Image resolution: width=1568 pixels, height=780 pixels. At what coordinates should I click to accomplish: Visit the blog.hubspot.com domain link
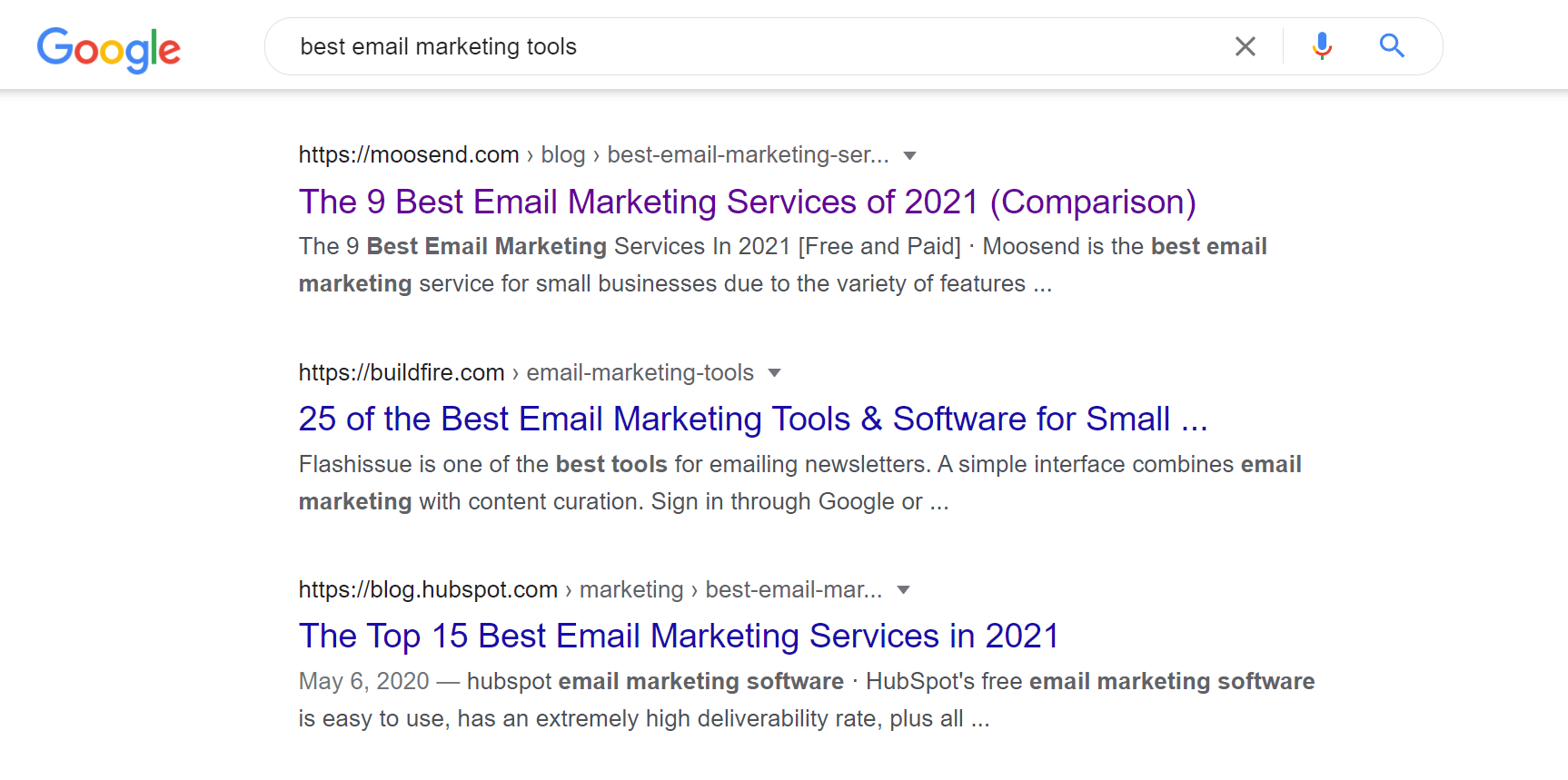[428, 589]
